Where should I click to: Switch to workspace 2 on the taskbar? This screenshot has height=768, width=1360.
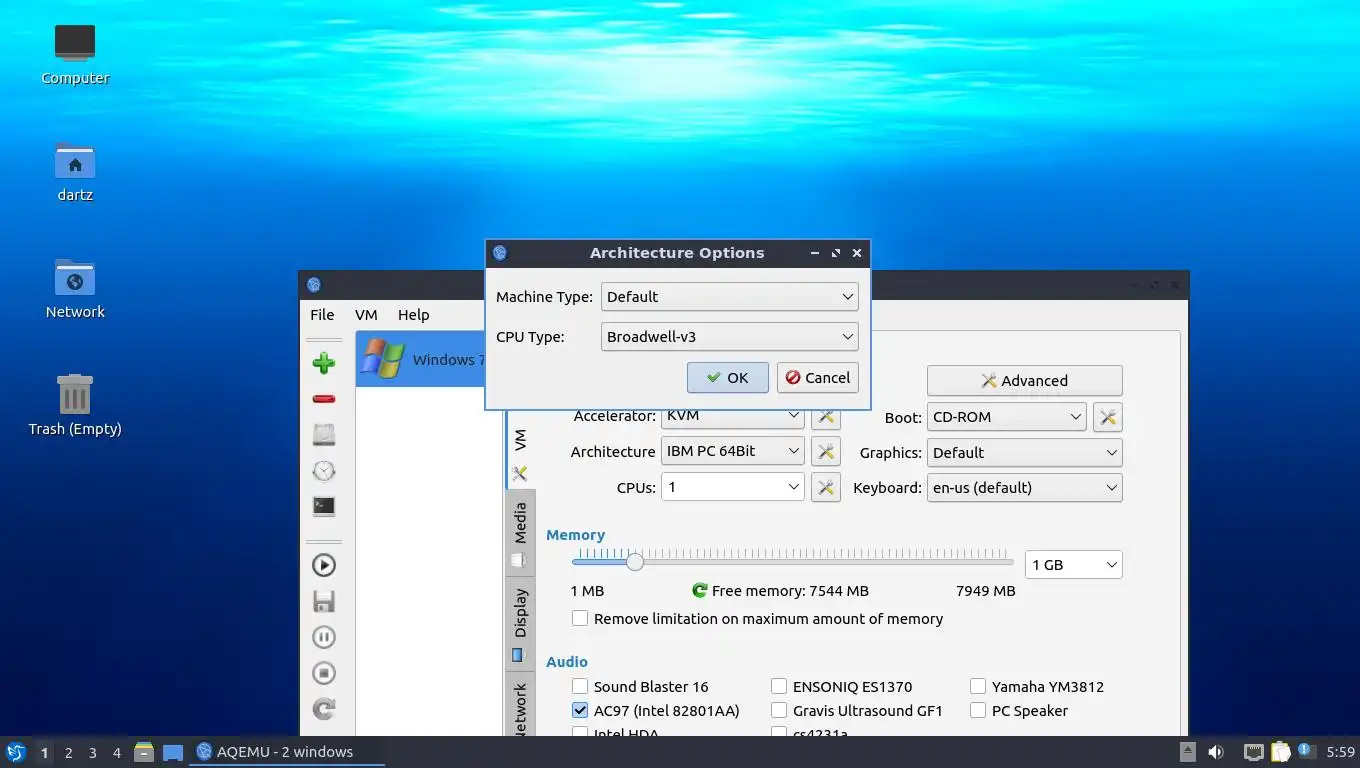pyautogui.click(x=68, y=753)
